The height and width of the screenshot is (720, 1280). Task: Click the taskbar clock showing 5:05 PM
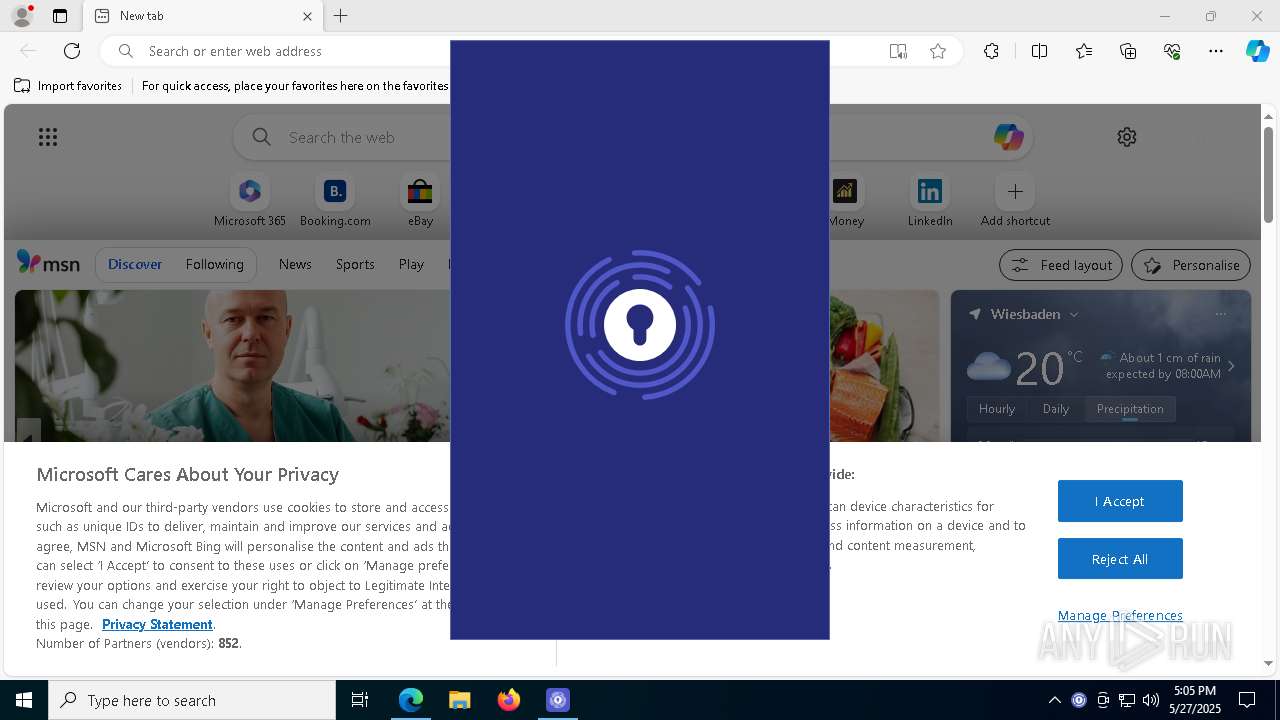(x=1194, y=700)
